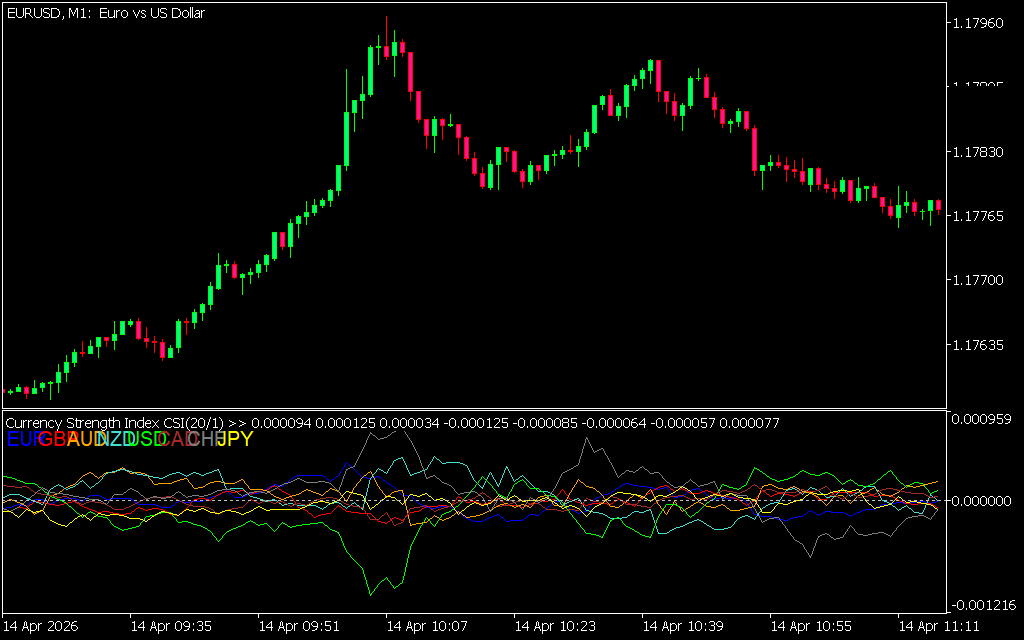Viewport: 1024px width, 640px height.
Task: Click the 1.17635 price axis label
Action: point(982,346)
